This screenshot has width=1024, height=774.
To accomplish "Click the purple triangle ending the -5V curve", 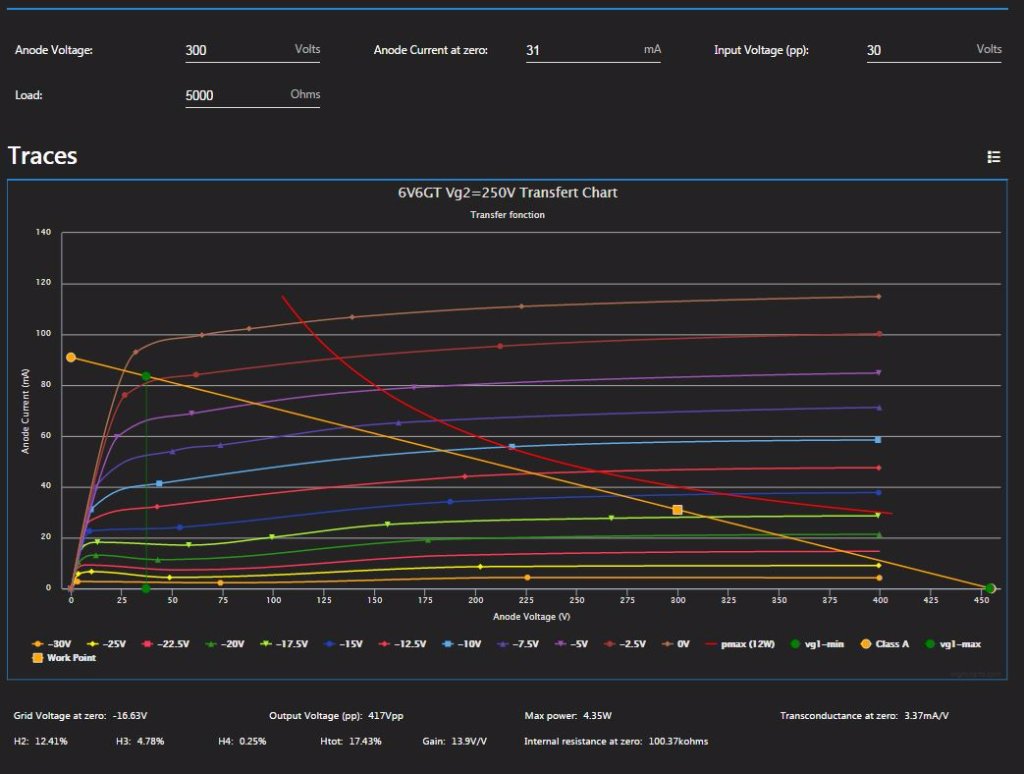I will pyautogui.click(x=878, y=372).
